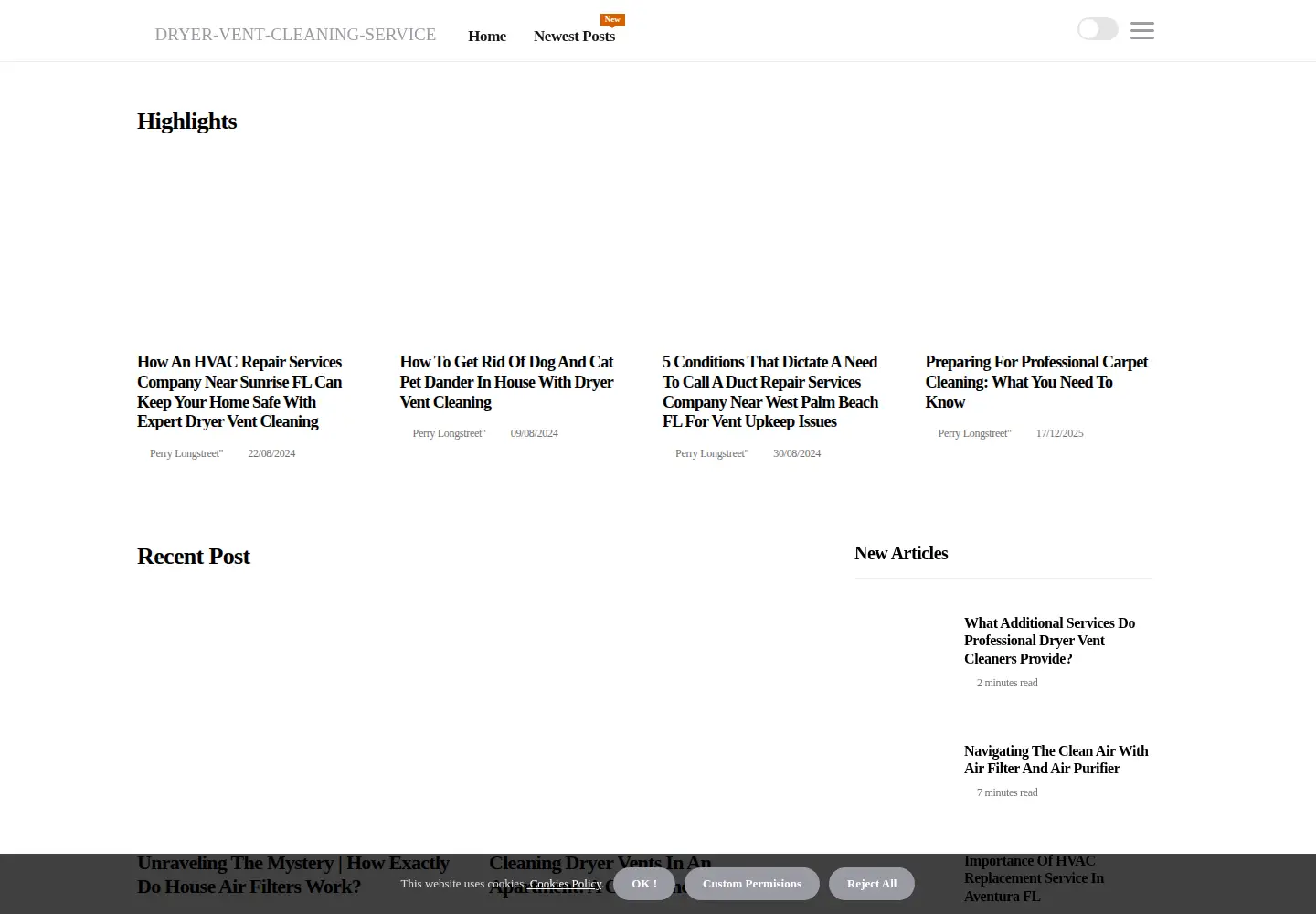Open Navigating The Clean Air article
The width and height of the screenshot is (1316, 914).
tap(1056, 760)
